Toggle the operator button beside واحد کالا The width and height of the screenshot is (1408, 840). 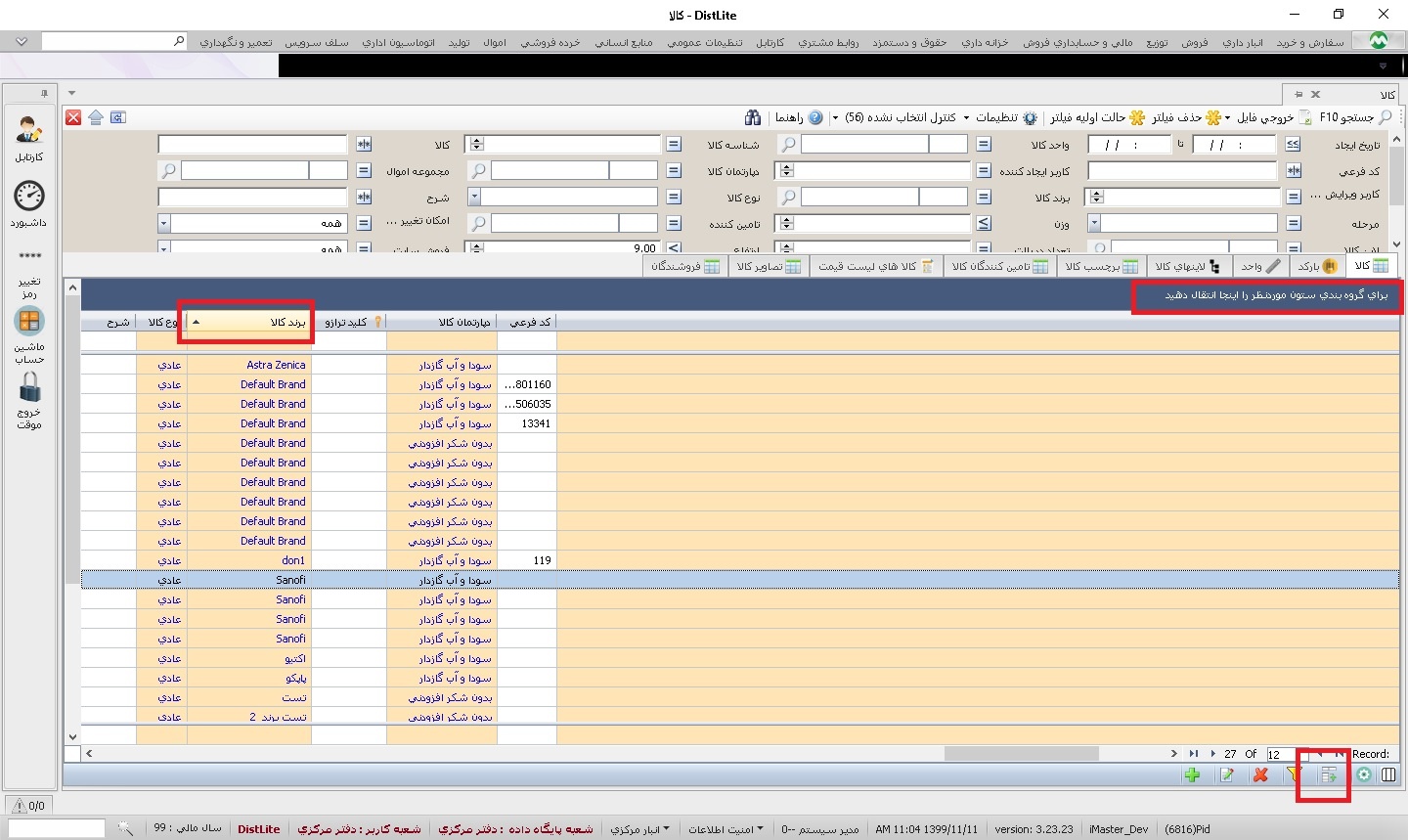(984, 145)
